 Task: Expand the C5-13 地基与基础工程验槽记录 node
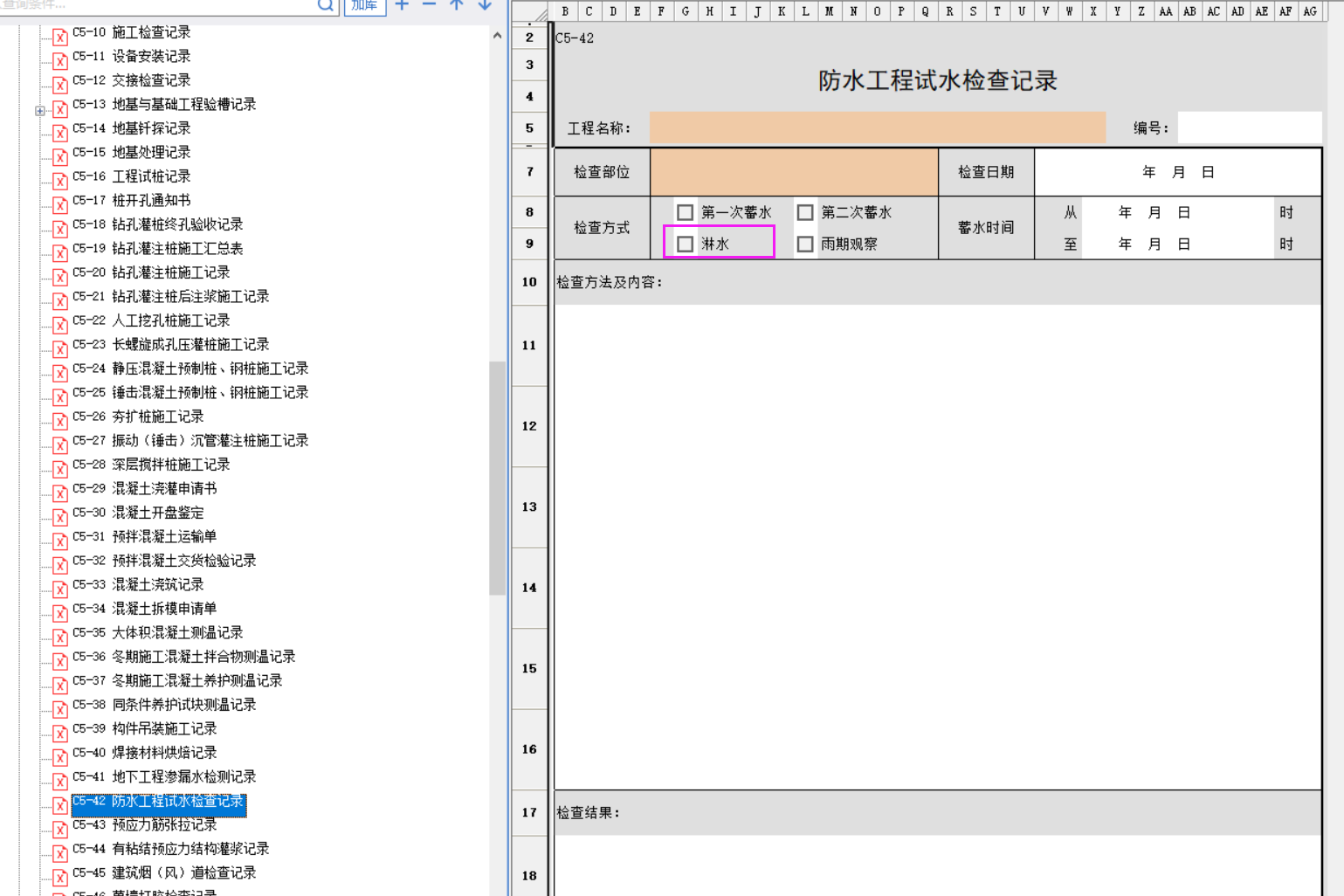pos(39,111)
